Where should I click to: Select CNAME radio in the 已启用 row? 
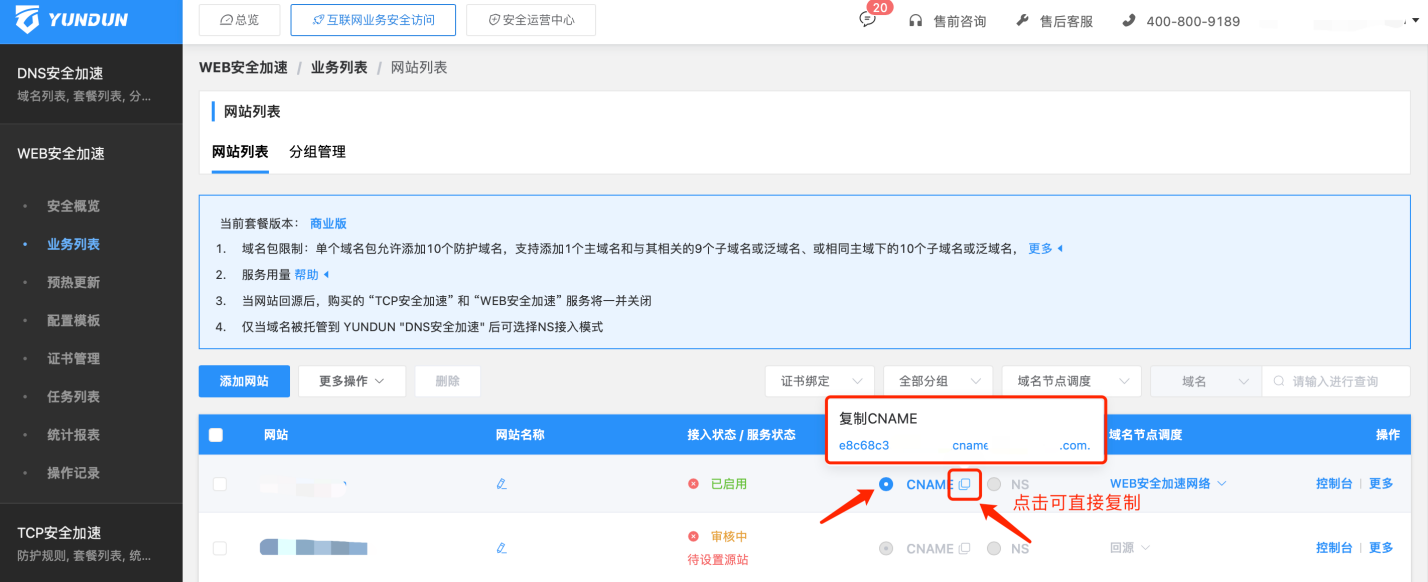pyautogui.click(x=886, y=484)
